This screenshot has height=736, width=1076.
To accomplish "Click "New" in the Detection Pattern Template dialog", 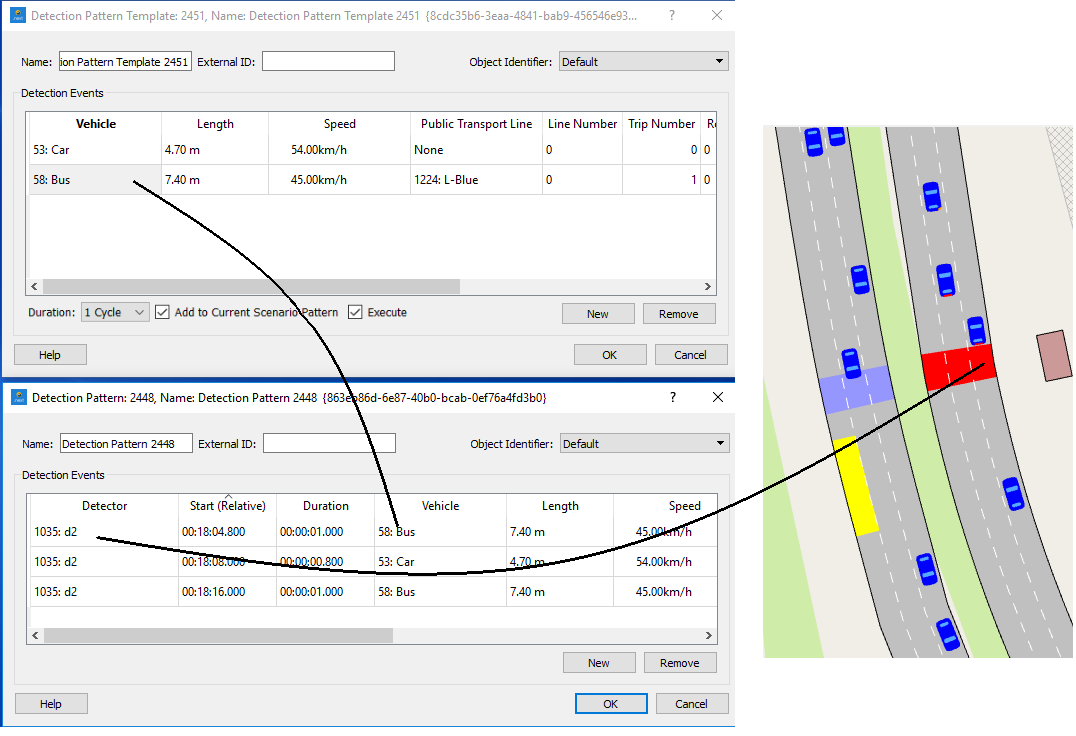I will (598, 313).
